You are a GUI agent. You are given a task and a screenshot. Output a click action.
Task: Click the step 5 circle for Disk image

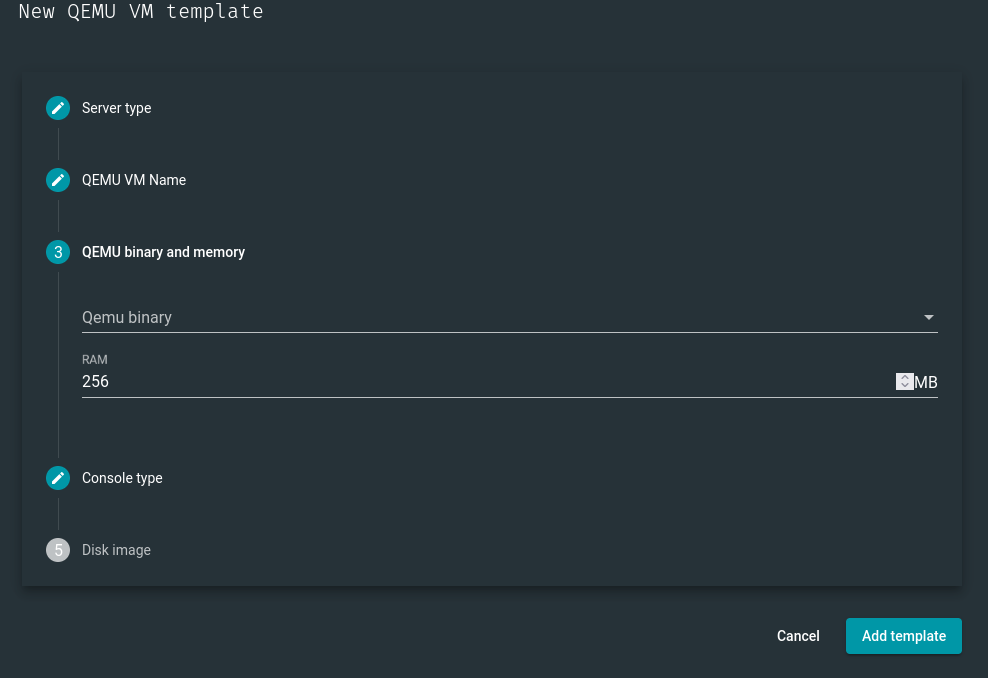click(x=58, y=550)
